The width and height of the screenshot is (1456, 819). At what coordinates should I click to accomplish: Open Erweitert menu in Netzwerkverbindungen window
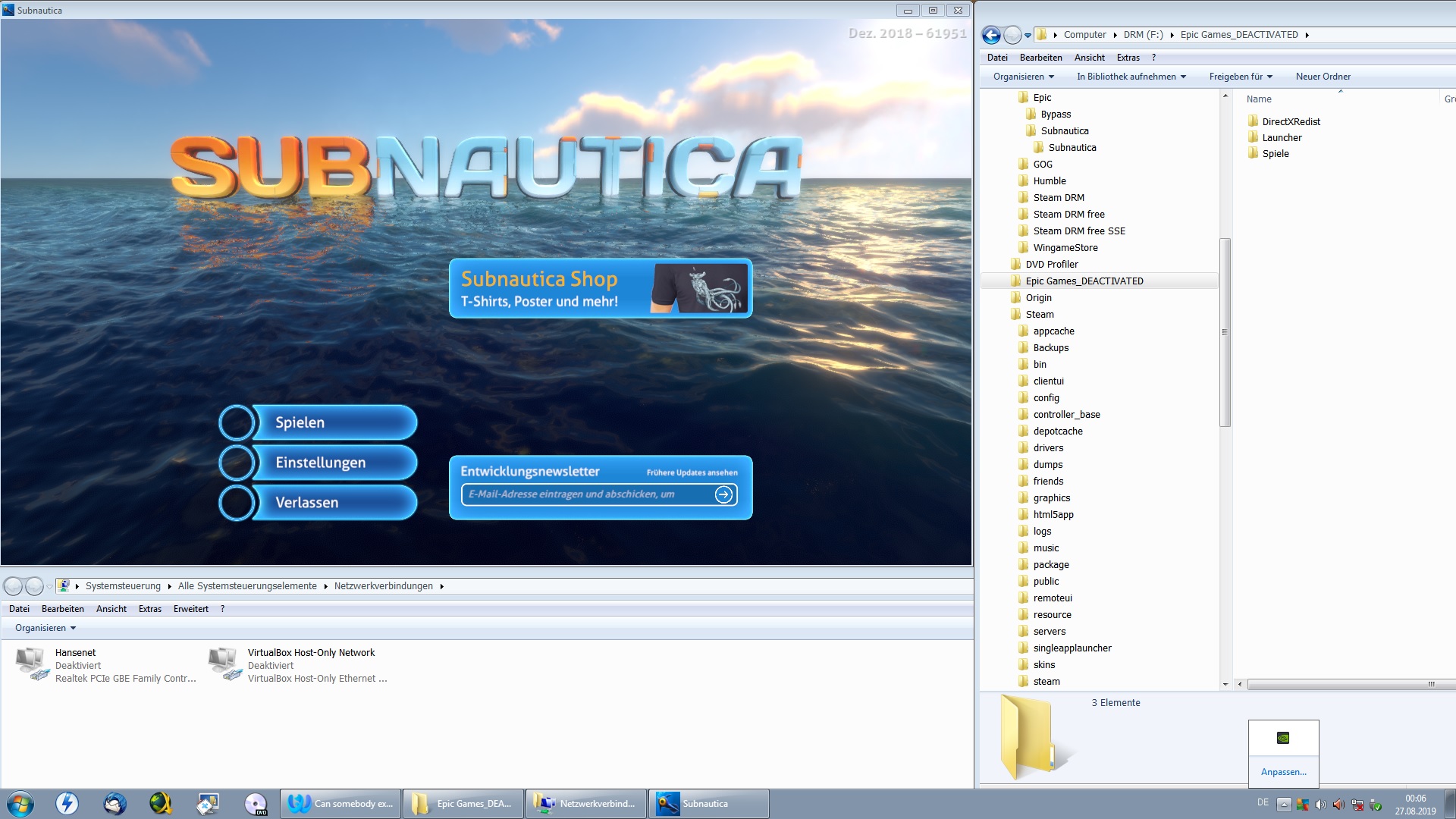[190, 609]
